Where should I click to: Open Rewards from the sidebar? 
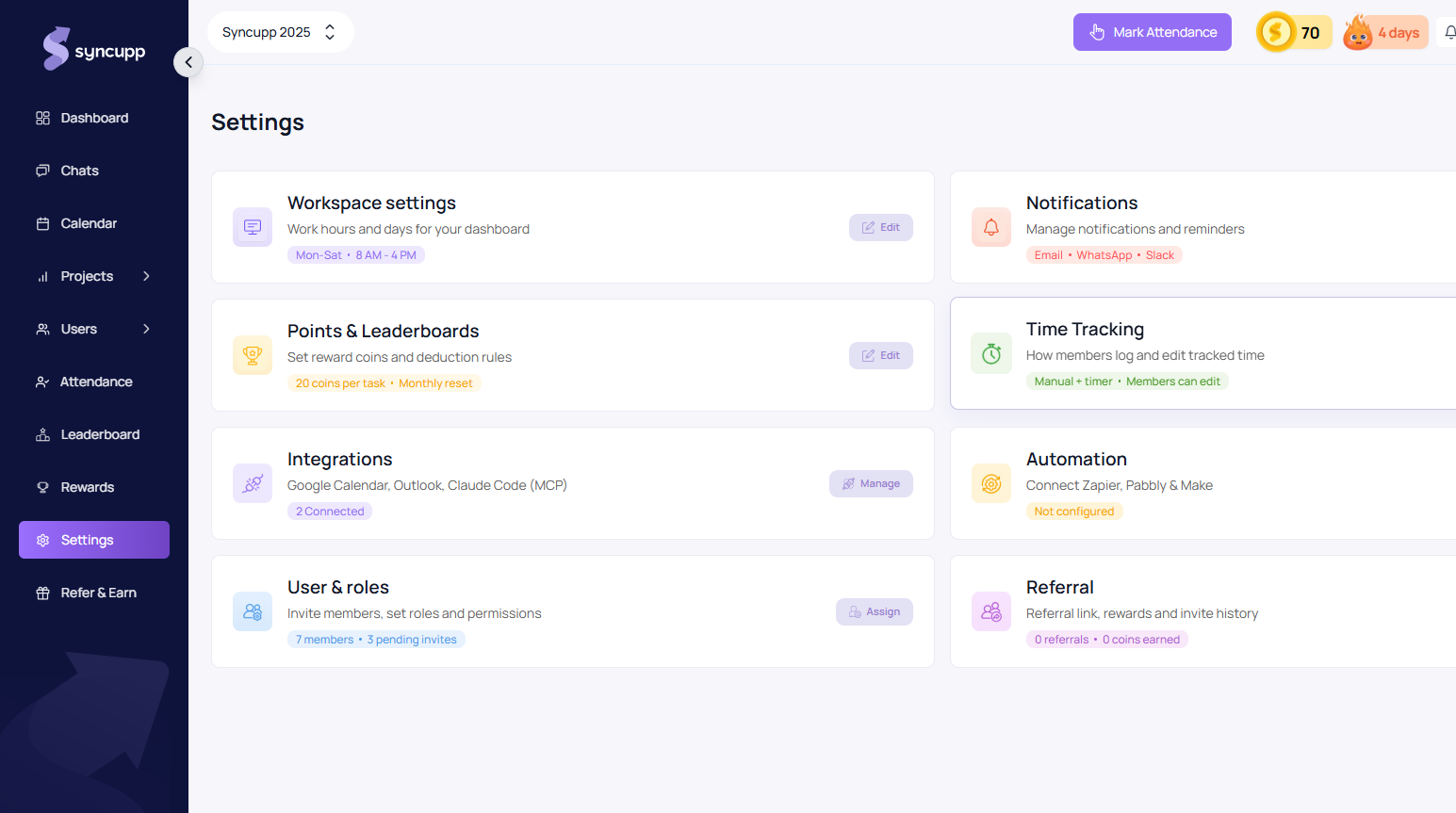pos(94,487)
